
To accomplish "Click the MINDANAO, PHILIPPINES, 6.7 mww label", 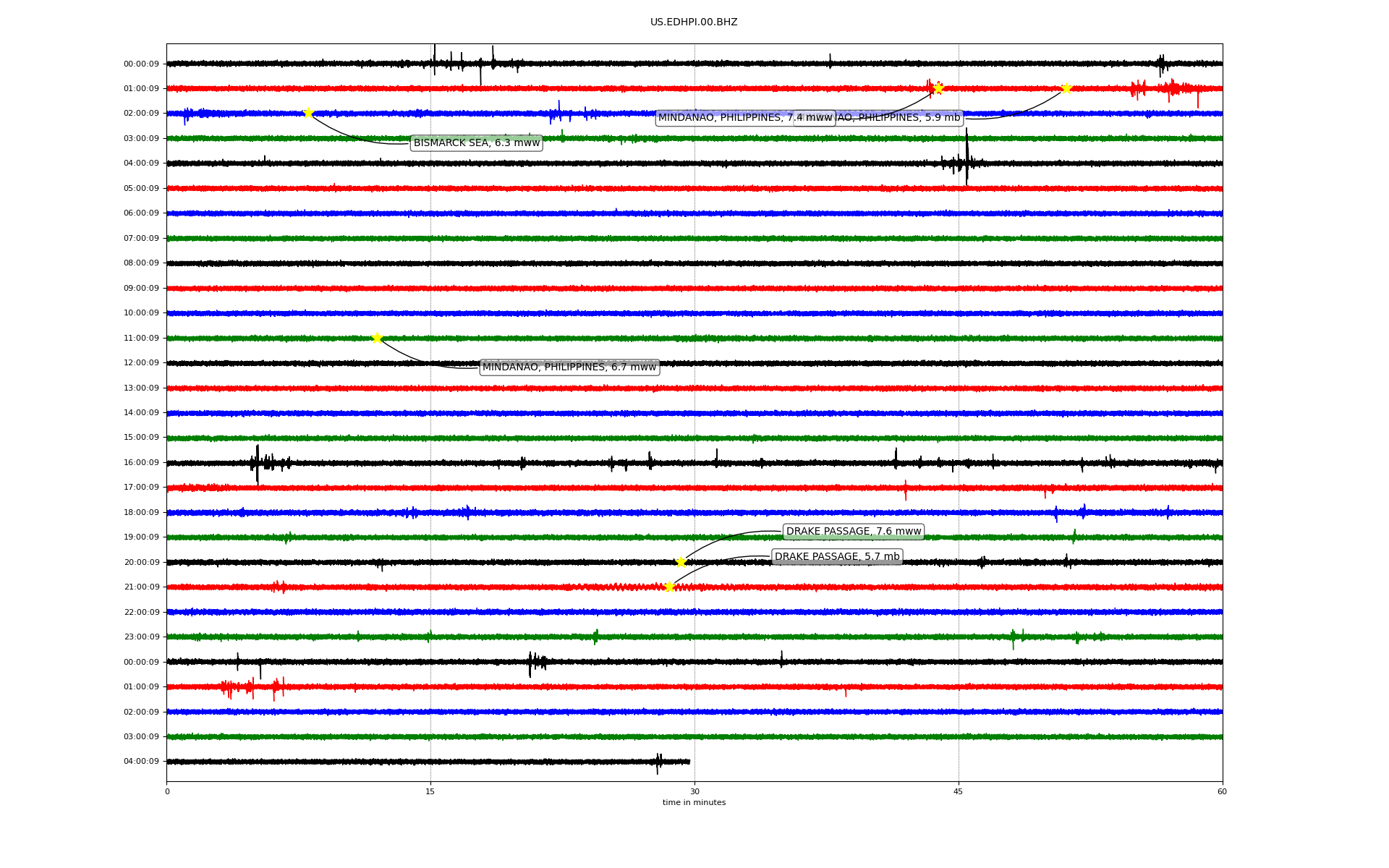I will 569,367.
